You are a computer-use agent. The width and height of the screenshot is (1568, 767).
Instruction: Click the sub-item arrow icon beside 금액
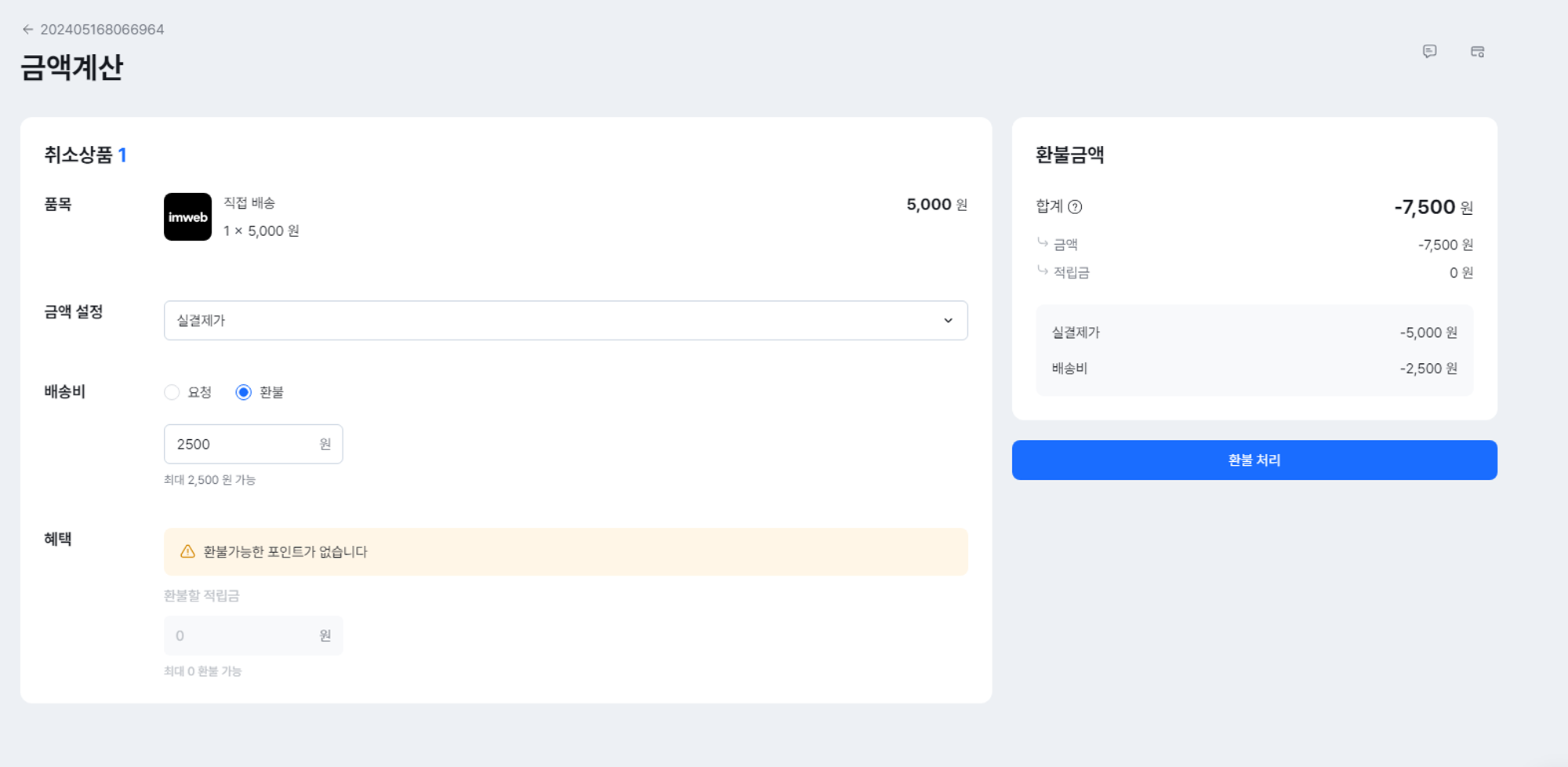click(x=1043, y=243)
